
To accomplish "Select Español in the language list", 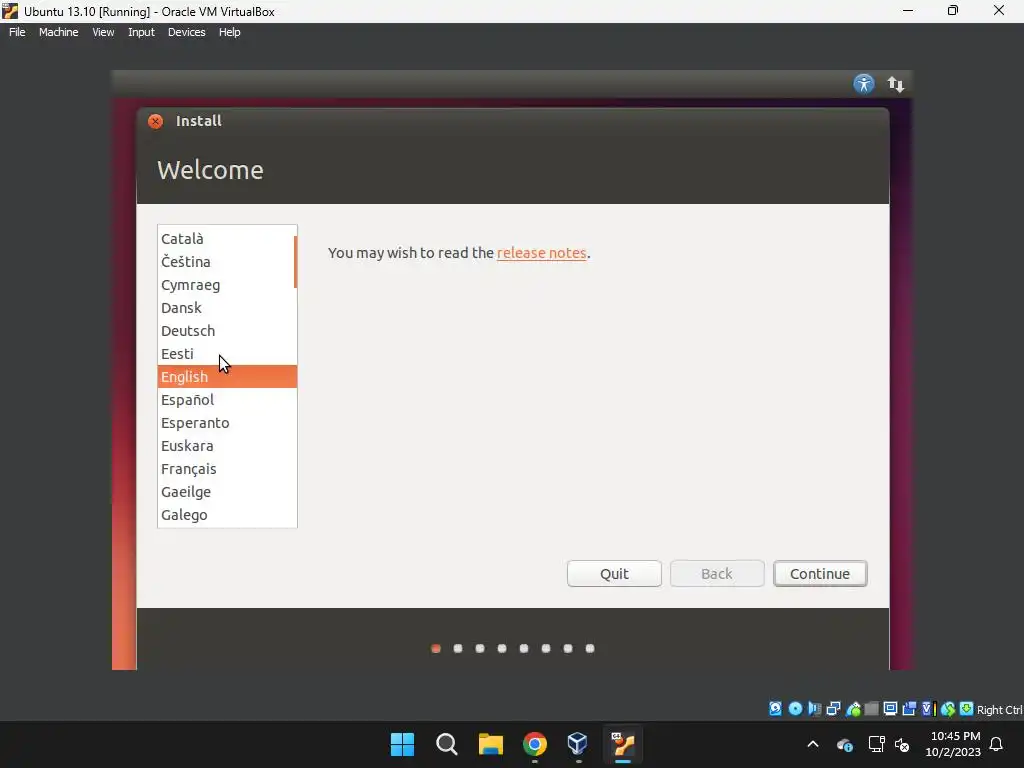I will click(x=227, y=400).
